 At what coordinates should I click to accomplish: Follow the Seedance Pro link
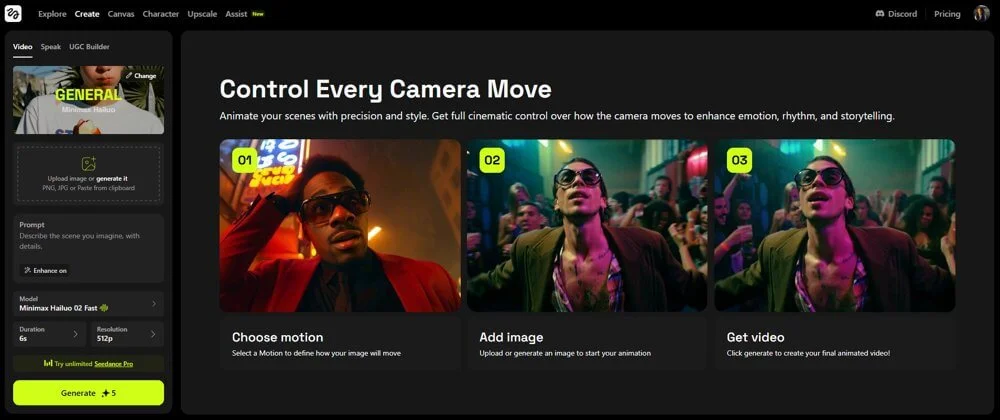[114, 363]
